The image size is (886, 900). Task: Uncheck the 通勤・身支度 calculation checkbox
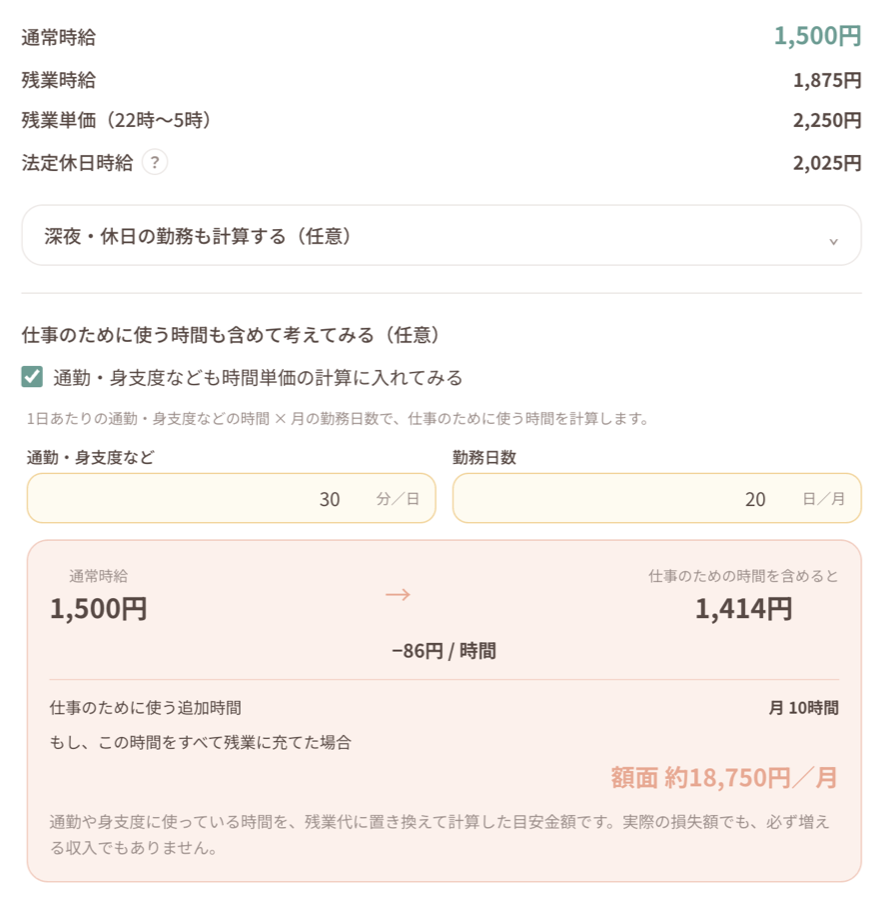(x=32, y=377)
